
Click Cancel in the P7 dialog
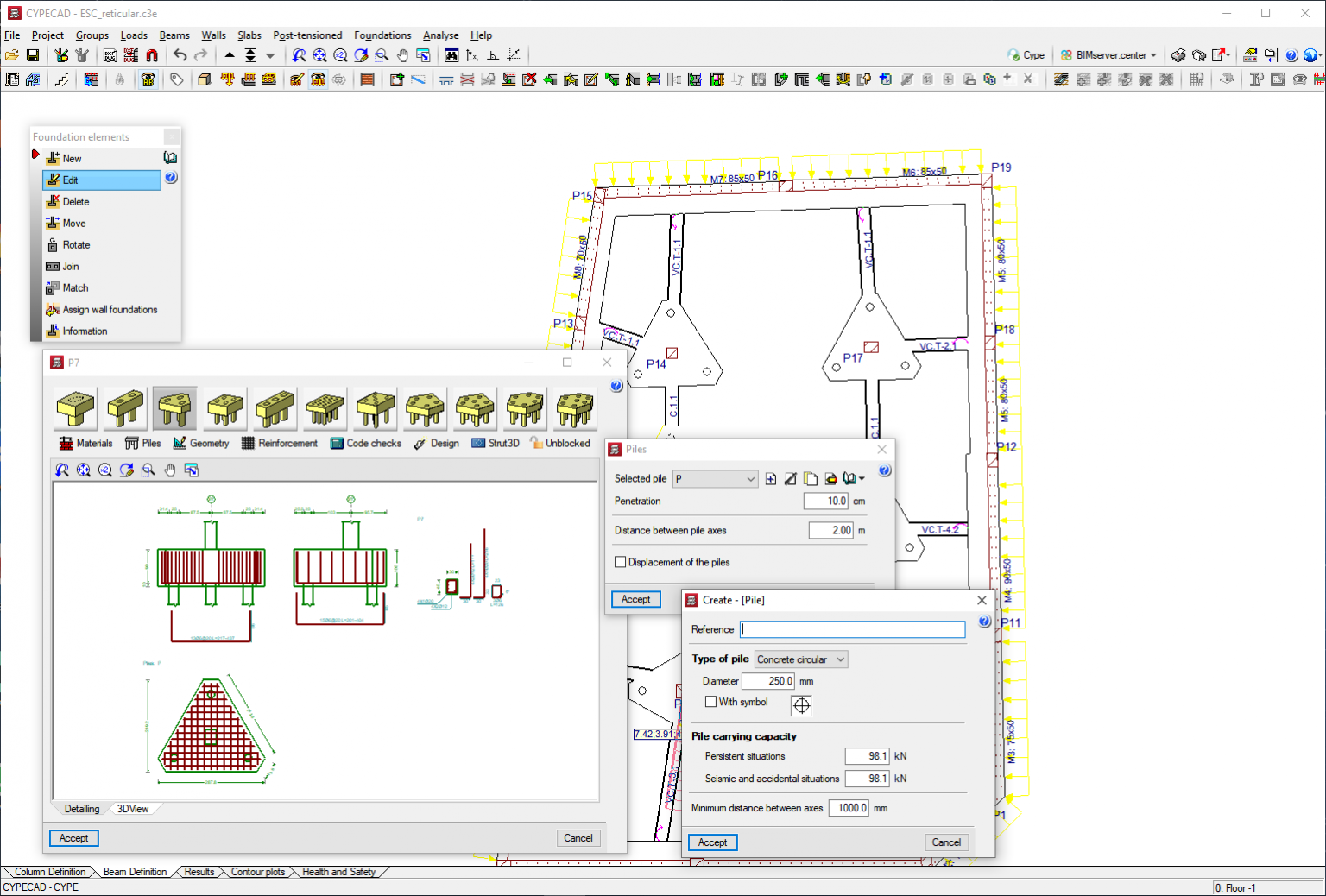pos(578,838)
